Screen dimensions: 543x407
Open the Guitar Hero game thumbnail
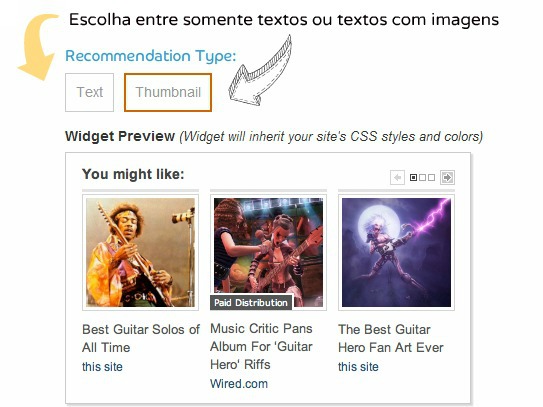[x=268, y=252]
